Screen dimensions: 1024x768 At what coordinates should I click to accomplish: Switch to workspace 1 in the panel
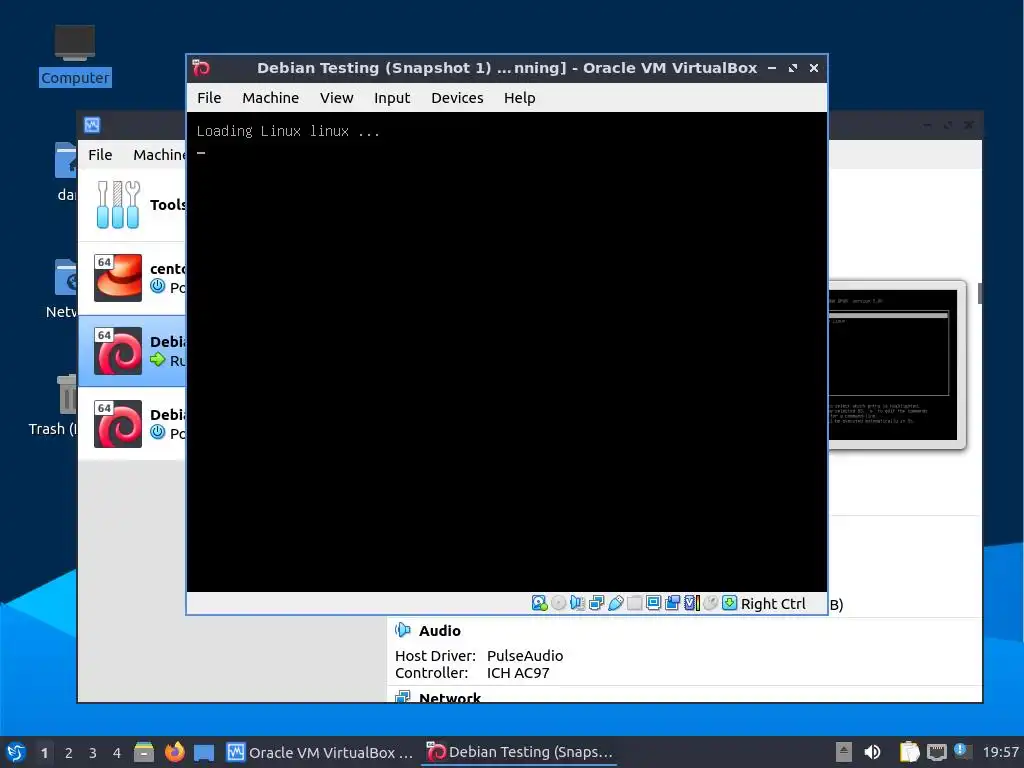pyautogui.click(x=44, y=753)
